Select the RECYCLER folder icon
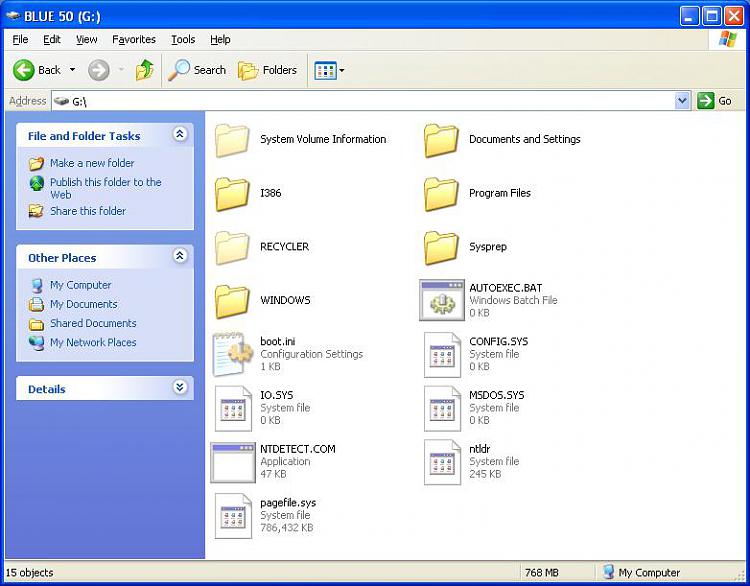750x586 pixels. [x=232, y=247]
